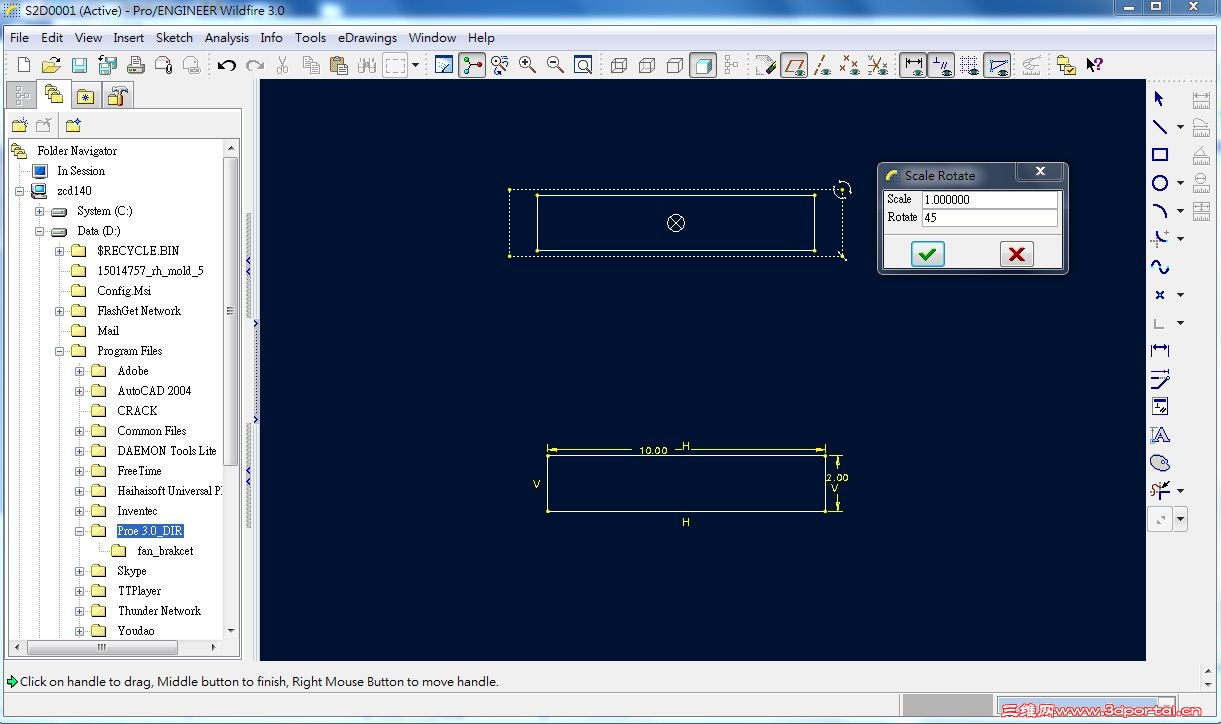Screen dimensions: 1221x724
Task: Select the Fillet tool
Action: coord(1159,239)
